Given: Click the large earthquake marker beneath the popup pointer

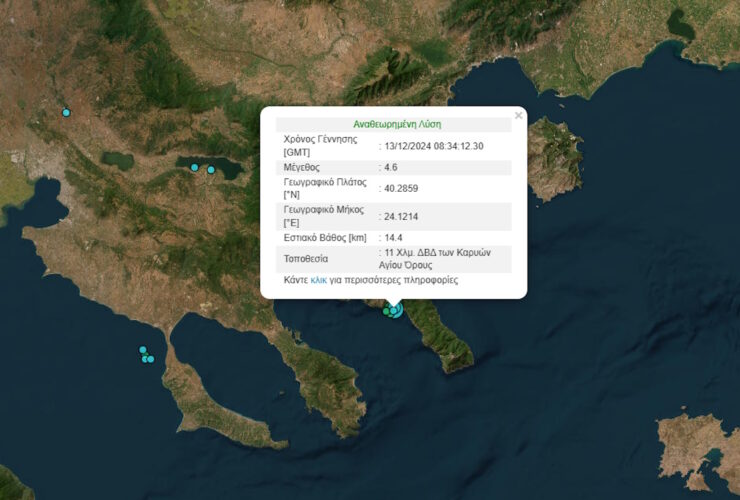Looking at the screenshot, I should 395,311.
